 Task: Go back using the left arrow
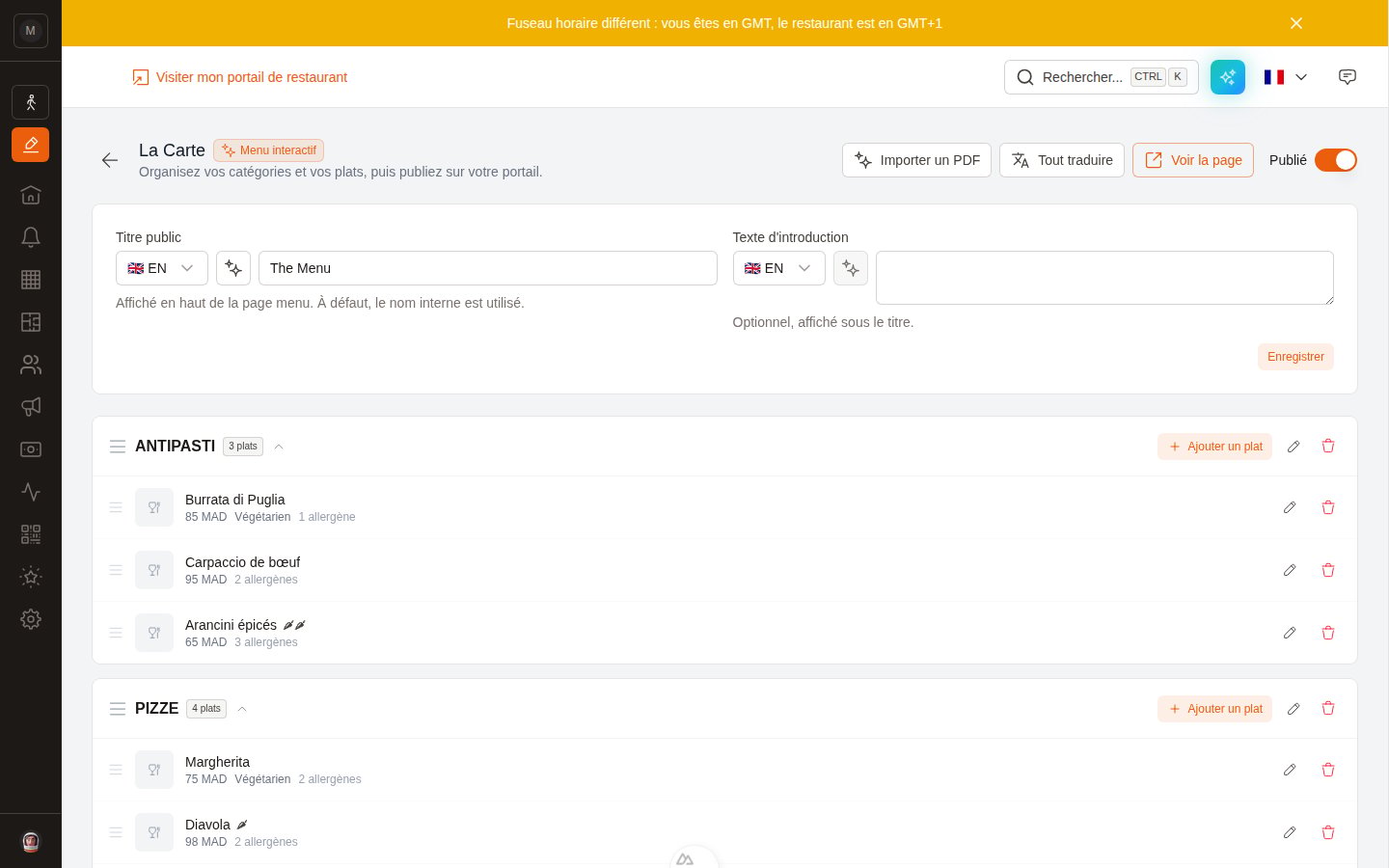pyautogui.click(x=110, y=160)
